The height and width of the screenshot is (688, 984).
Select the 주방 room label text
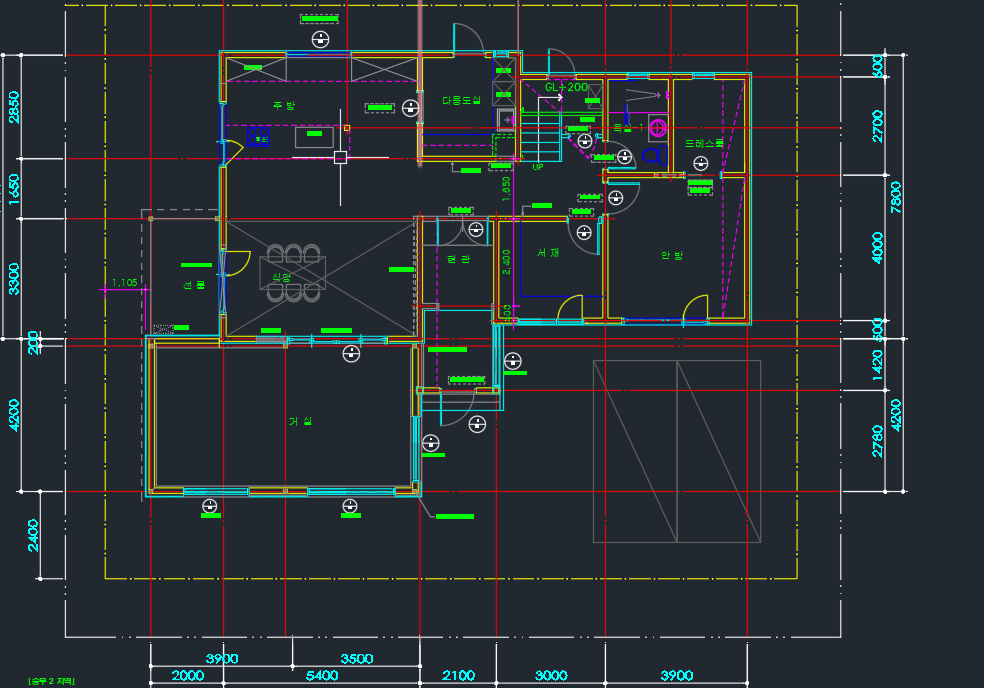tap(284, 105)
